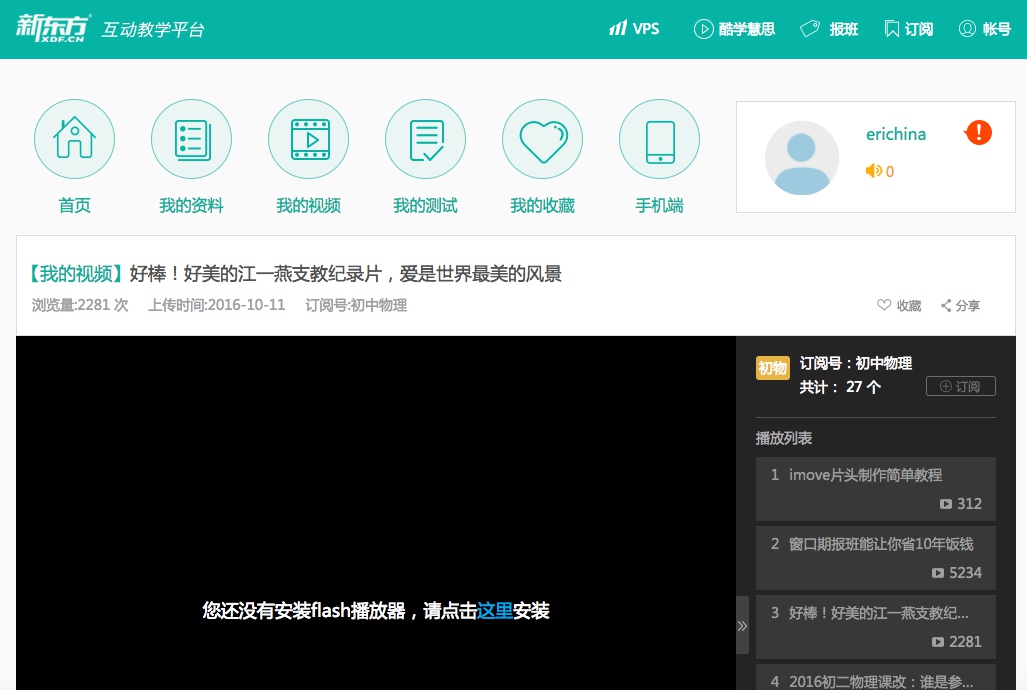Click the 这里 flash install link

pyautogui.click(x=495, y=610)
